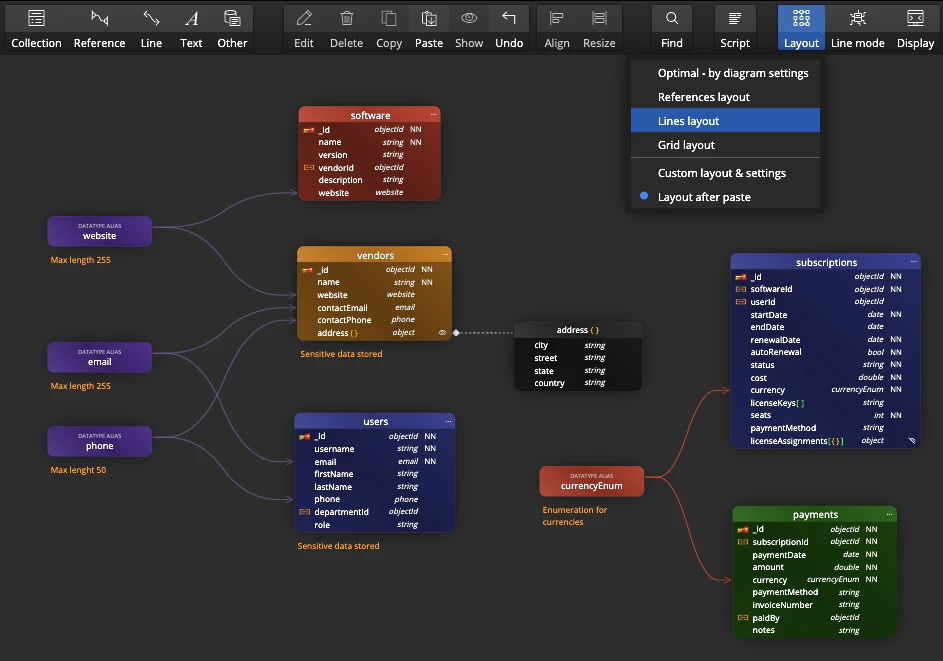This screenshot has height=661, width=943.
Task: Toggle eye icon on vendors address field
Action: pyautogui.click(x=442, y=332)
